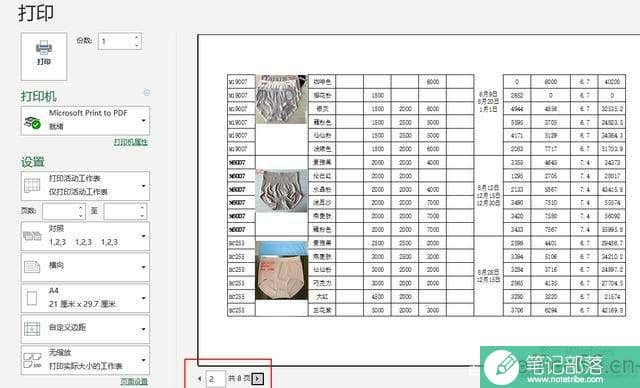Open the custom margins dropdown
Image resolution: width=640 pixels, height=388 pixels.
(x=85, y=329)
